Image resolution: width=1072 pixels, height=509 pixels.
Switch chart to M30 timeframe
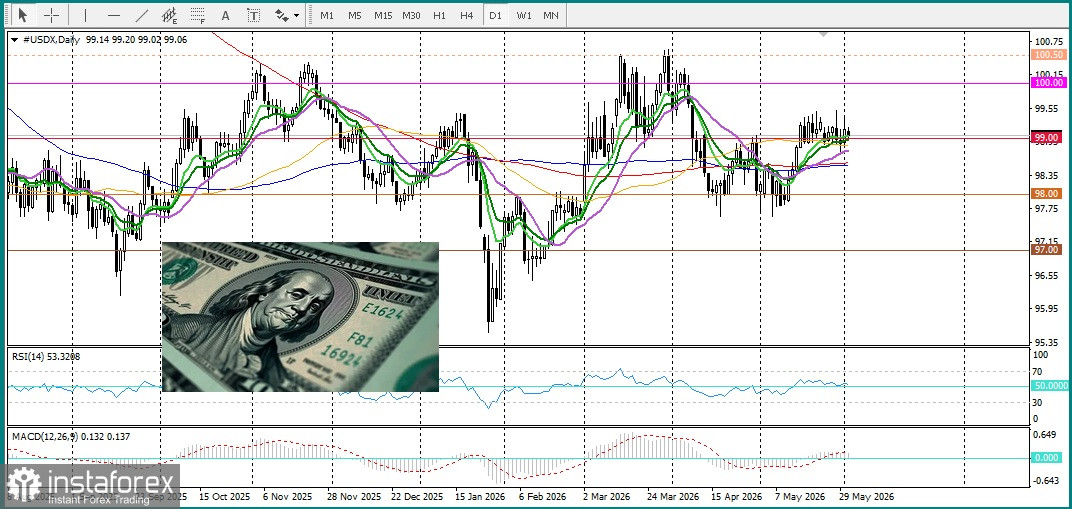(412, 14)
